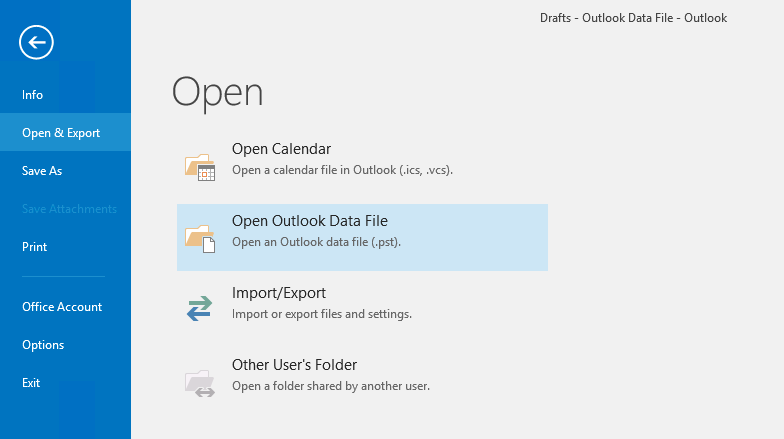Click the 'Import or export files and settings' description
The height and width of the screenshot is (439, 784).
[322, 314]
